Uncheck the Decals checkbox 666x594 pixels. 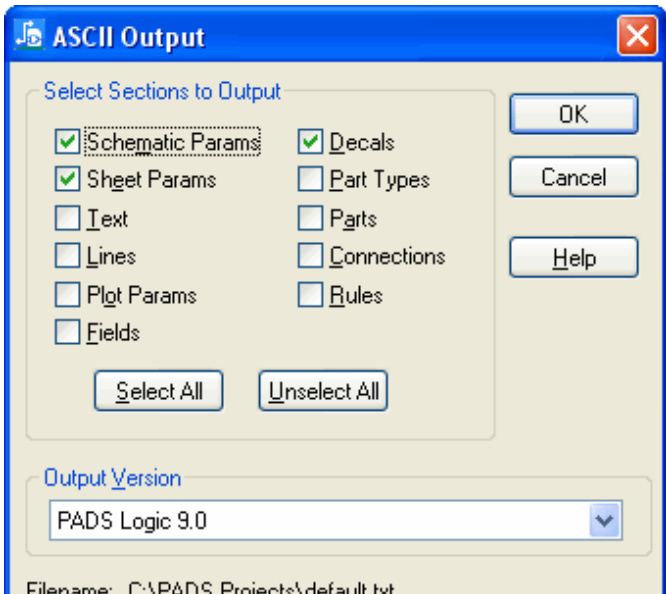point(310,143)
